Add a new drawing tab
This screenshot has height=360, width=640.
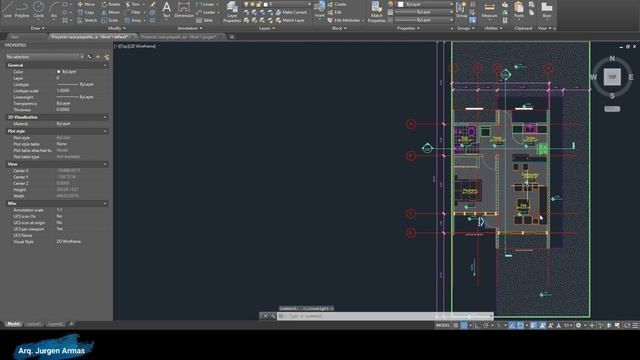[231, 37]
